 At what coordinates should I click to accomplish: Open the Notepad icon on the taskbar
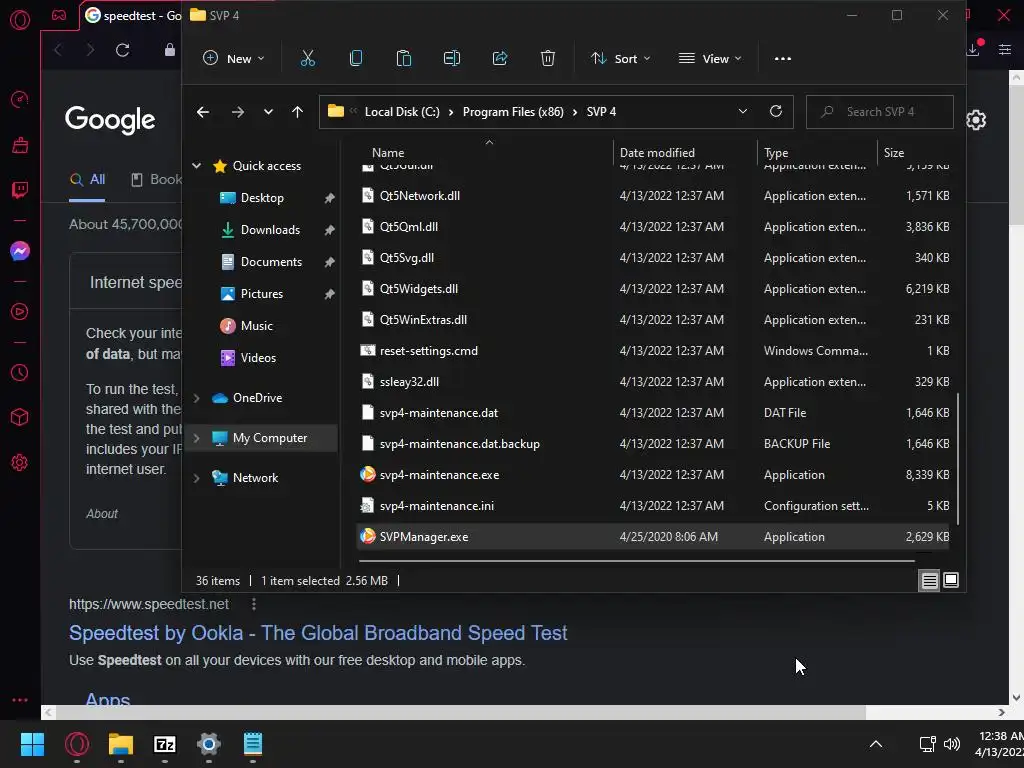pyautogui.click(x=253, y=744)
